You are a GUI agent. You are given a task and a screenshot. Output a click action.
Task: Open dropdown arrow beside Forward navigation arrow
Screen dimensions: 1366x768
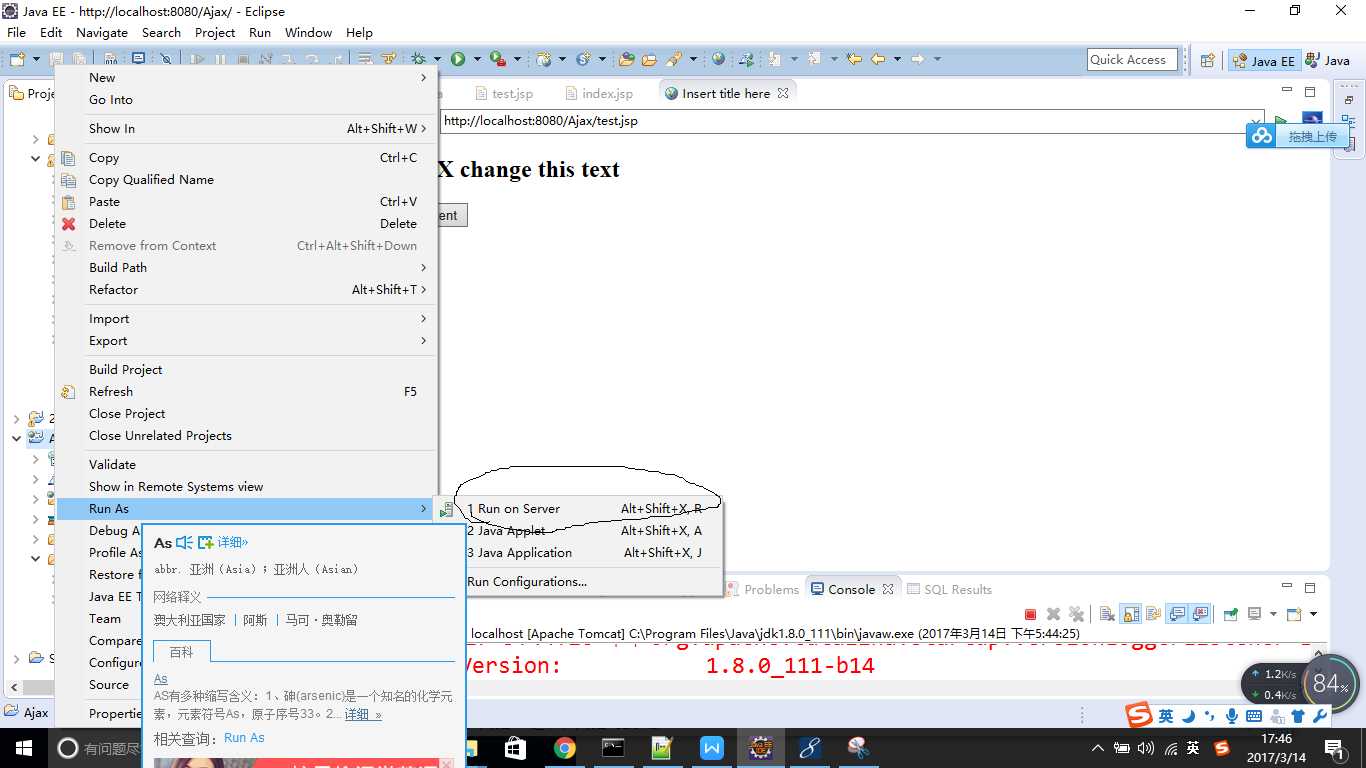pyautogui.click(x=937, y=60)
